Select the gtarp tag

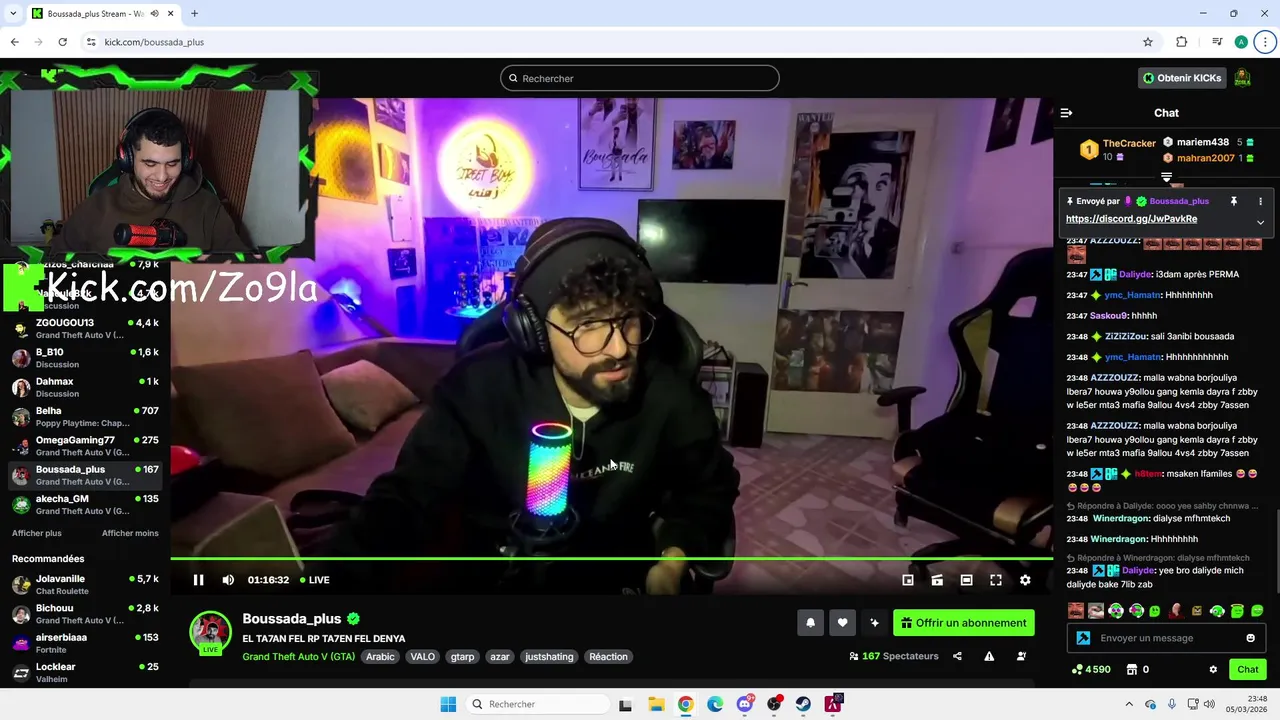462,657
